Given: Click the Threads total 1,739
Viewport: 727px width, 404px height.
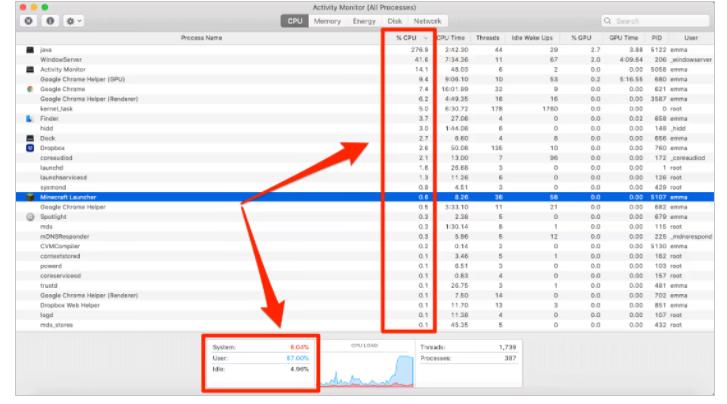Looking at the screenshot, I should tap(507, 347).
